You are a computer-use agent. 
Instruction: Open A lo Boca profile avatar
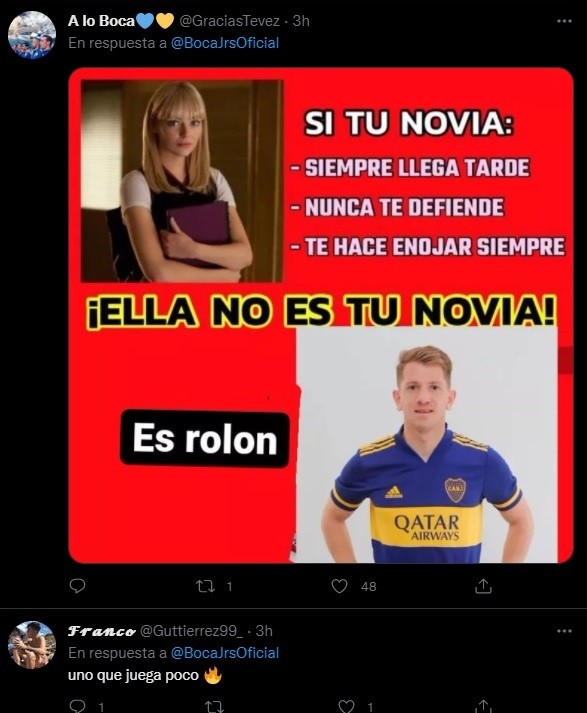32,35
